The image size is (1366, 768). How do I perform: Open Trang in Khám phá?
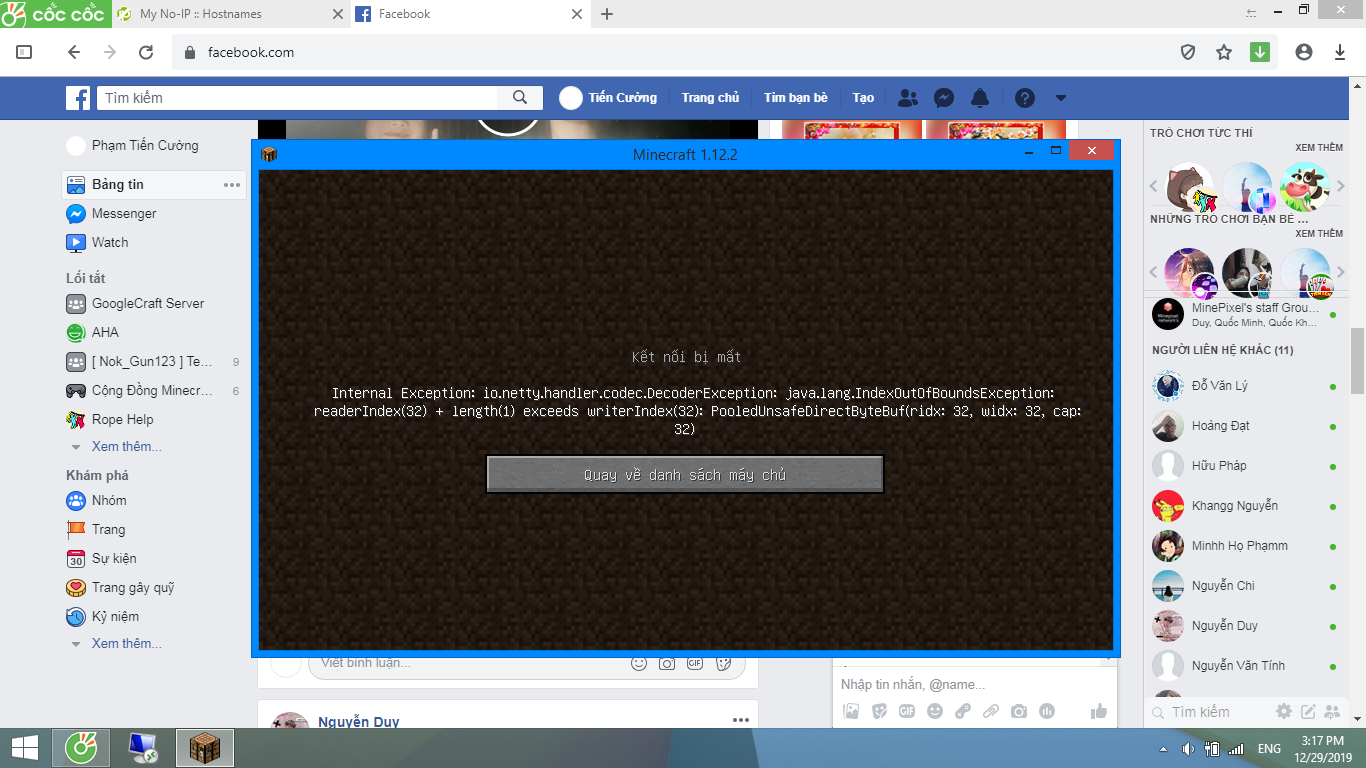97,530
